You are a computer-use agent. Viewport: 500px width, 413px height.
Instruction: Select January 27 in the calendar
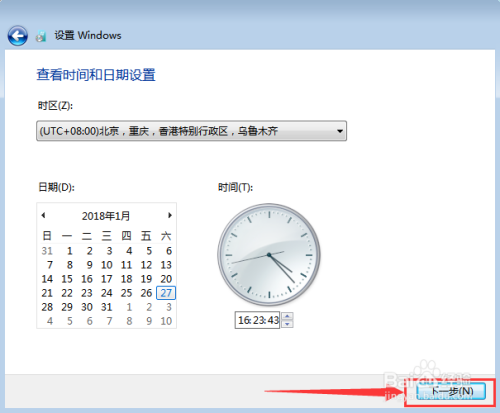pos(166,293)
